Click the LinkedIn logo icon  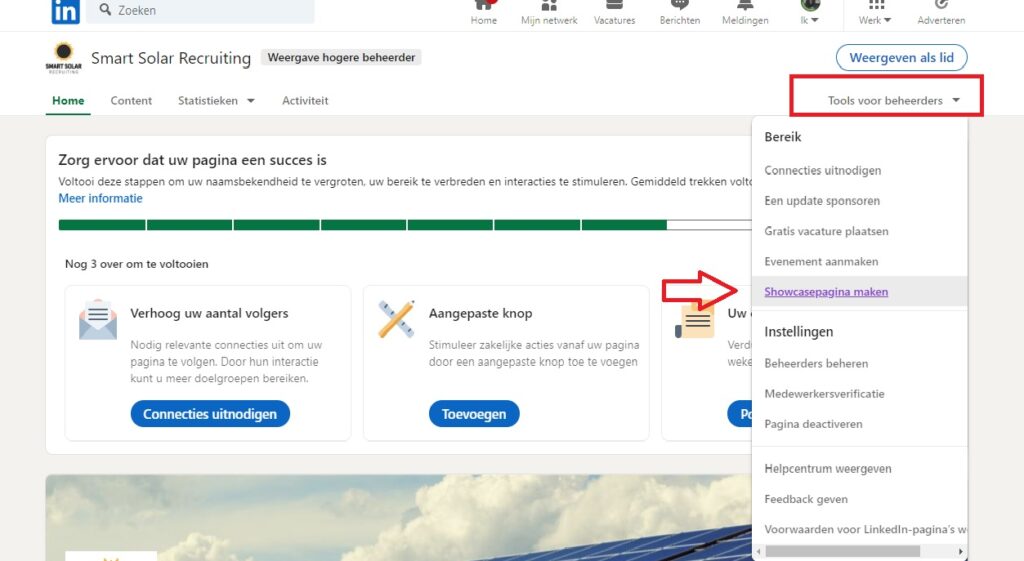pos(66,11)
